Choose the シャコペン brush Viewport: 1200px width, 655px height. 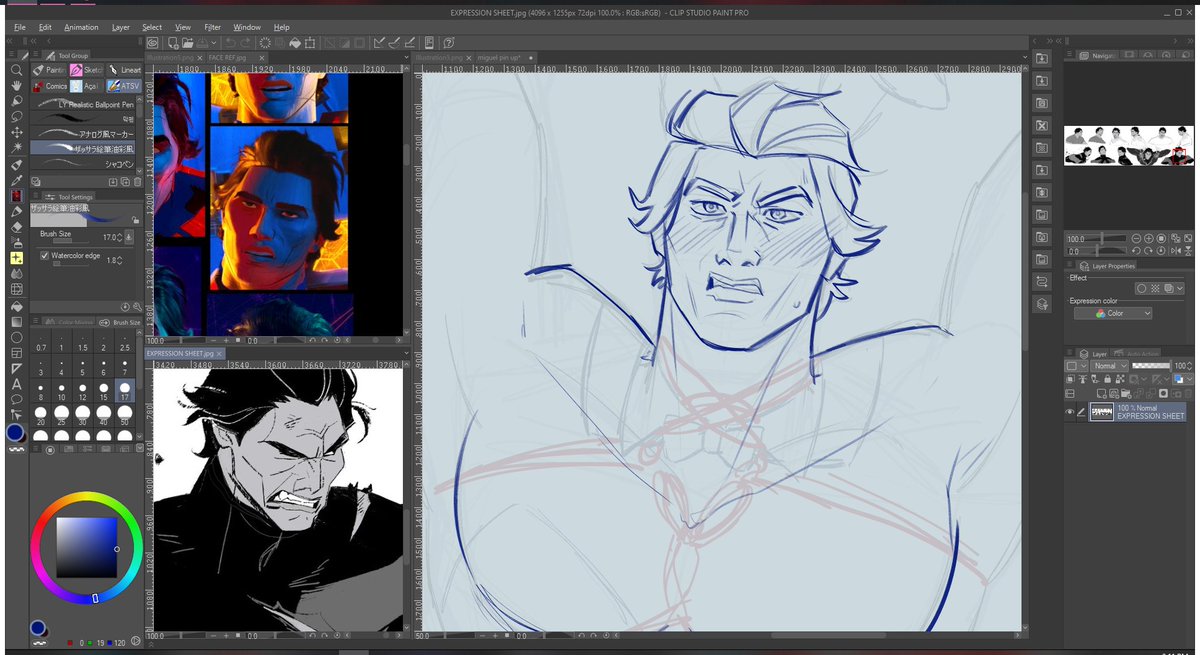click(x=85, y=162)
